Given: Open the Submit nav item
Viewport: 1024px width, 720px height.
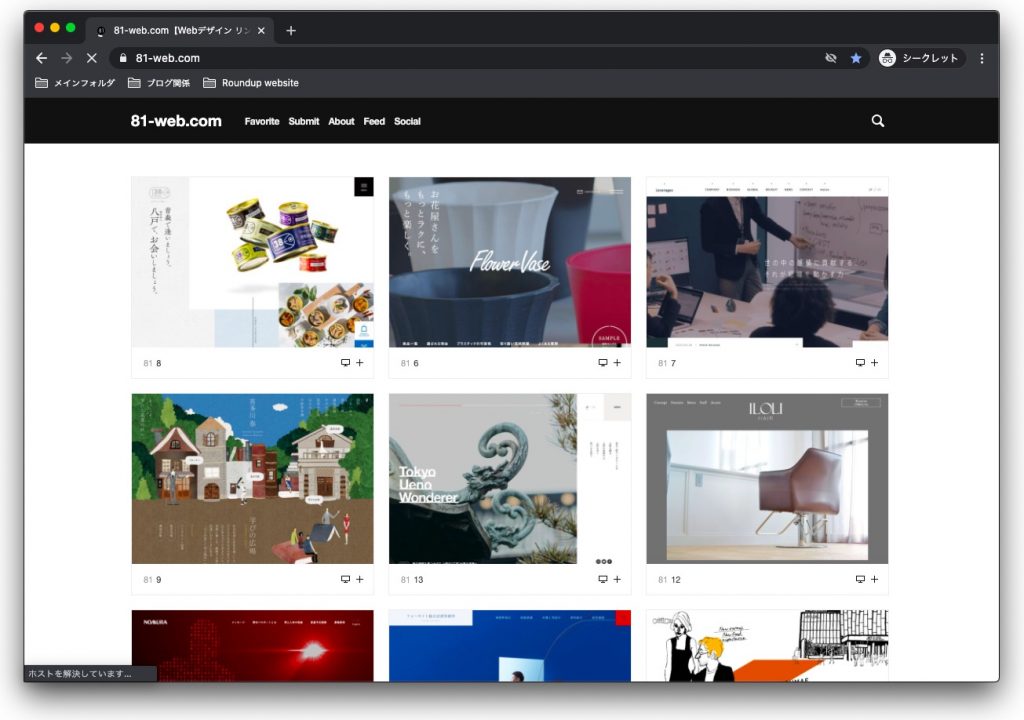Looking at the screenshot, I should 304,122.
